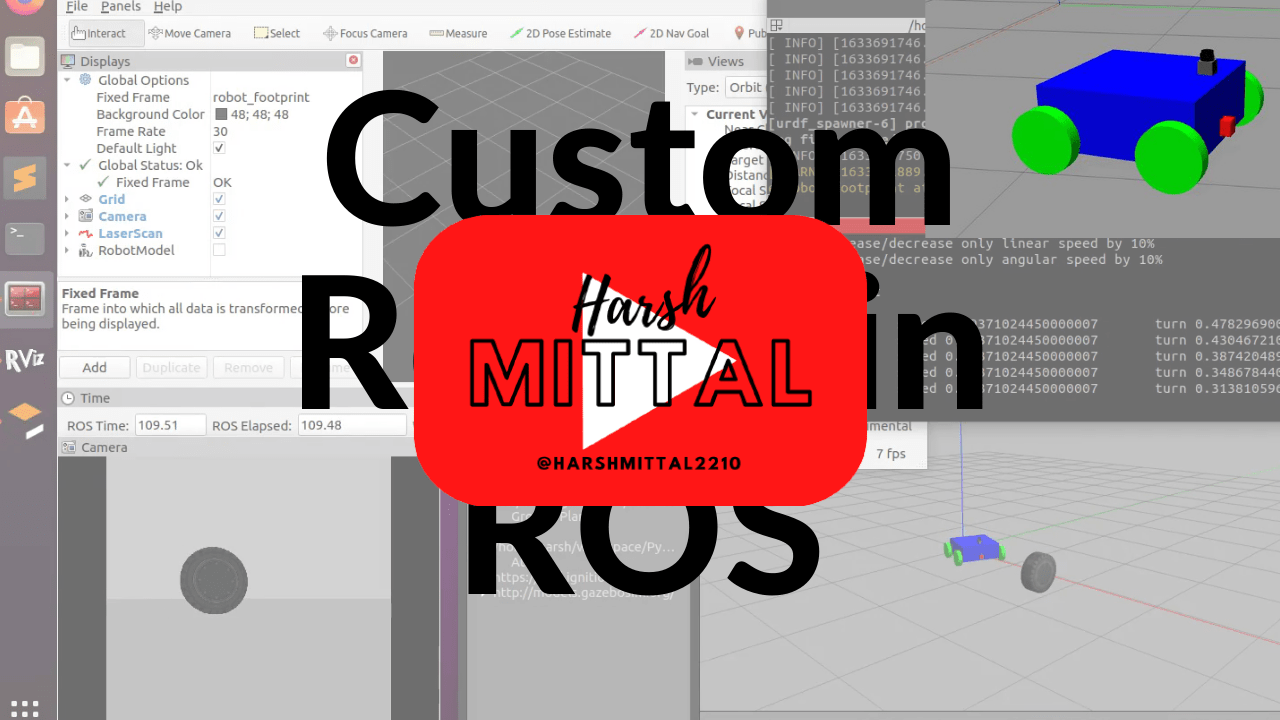Click the small blue robot in Gazebo
Image resolution: width=1280 pixels, height=720 pixels.
(972, 549)
